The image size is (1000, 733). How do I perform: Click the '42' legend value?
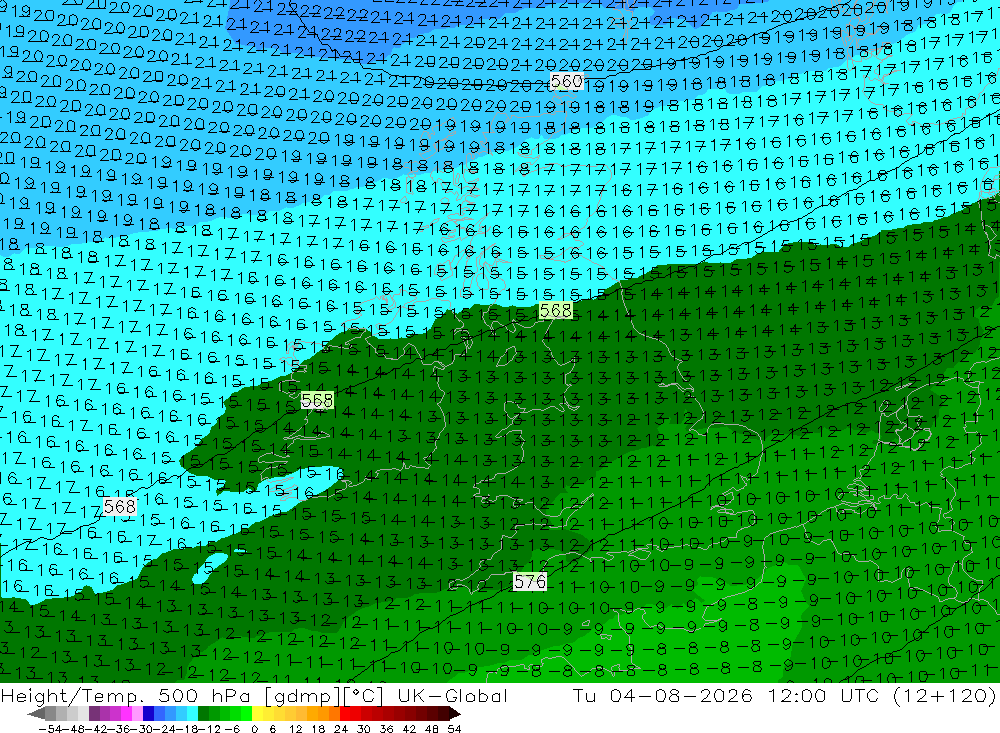409,729
